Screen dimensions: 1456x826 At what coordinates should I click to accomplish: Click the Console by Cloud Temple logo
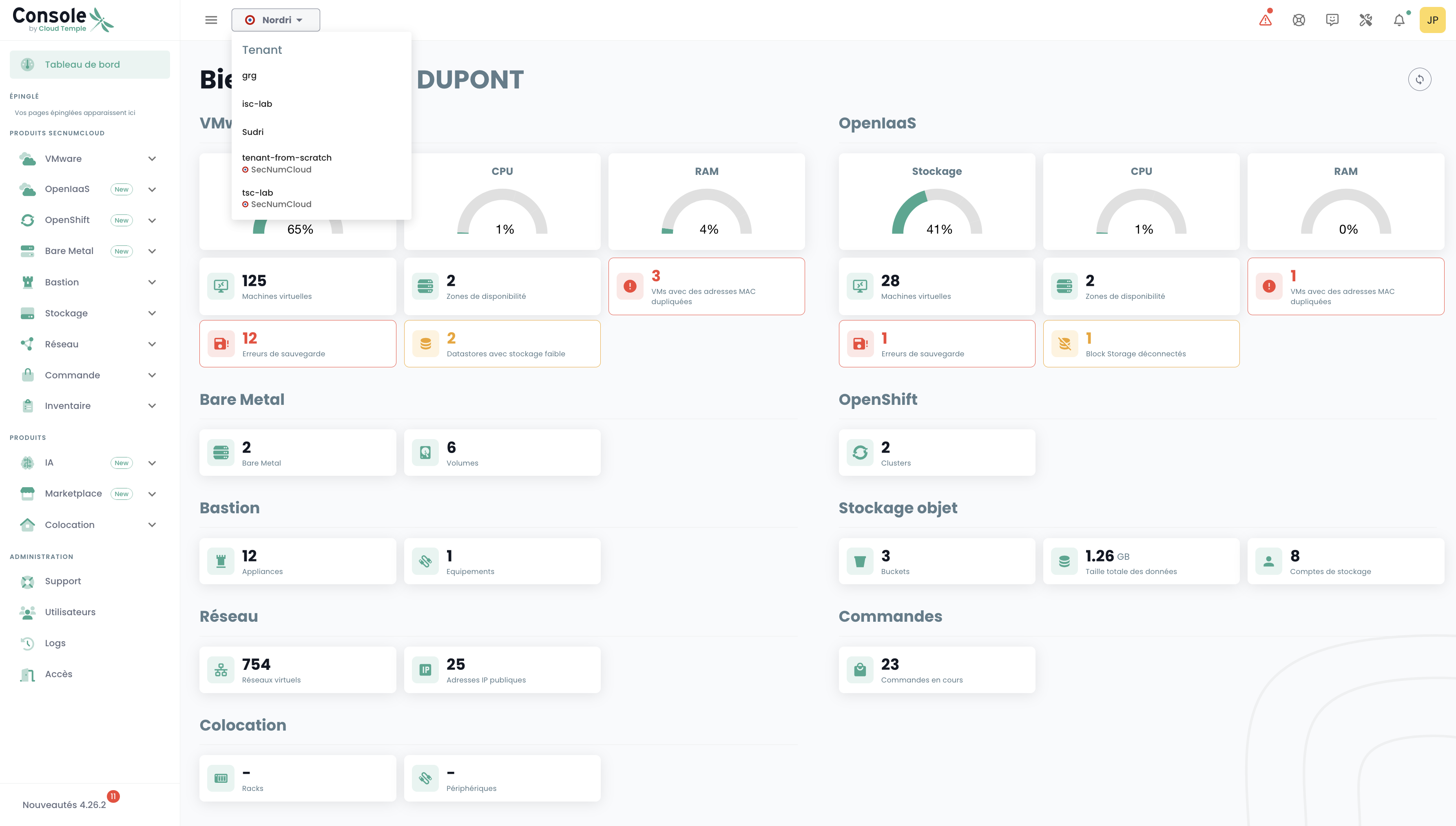coord(63,20)
